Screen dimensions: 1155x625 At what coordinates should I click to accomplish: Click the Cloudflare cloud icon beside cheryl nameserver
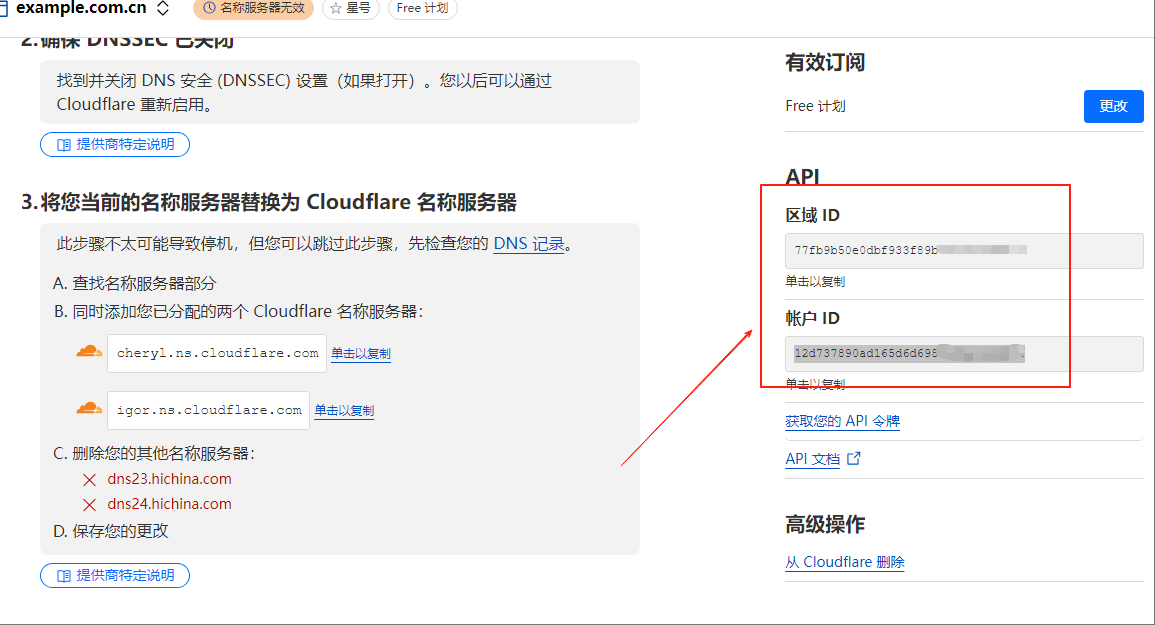[x=89, y=352]
